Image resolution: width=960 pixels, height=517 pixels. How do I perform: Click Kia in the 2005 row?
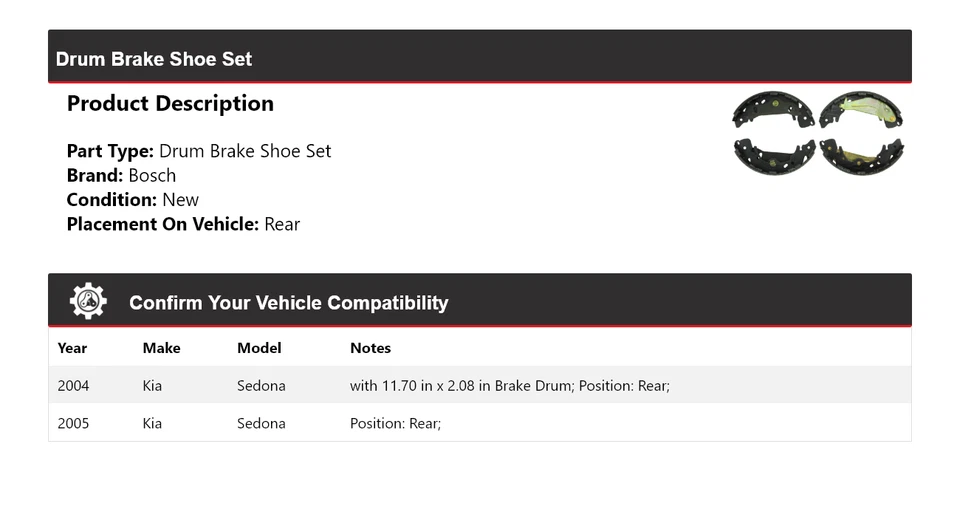(152, 423)
